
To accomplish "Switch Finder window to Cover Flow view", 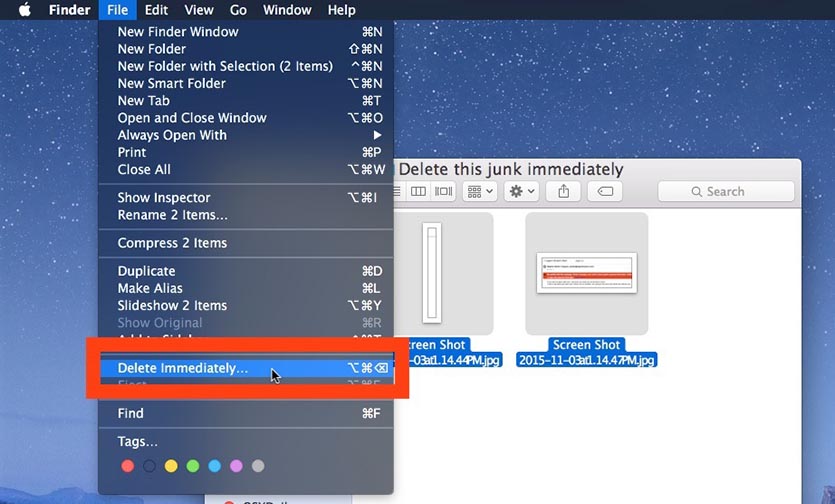I will 443,191.
